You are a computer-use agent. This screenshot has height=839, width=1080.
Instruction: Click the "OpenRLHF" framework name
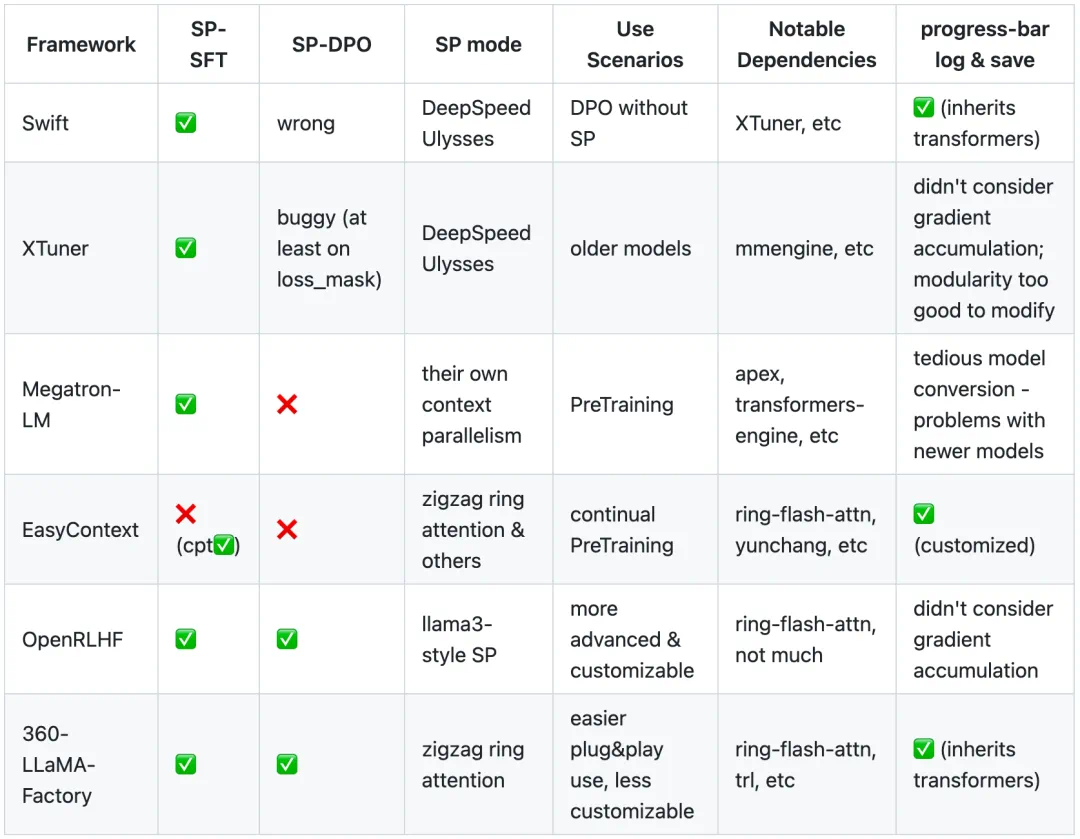(73, 639)
